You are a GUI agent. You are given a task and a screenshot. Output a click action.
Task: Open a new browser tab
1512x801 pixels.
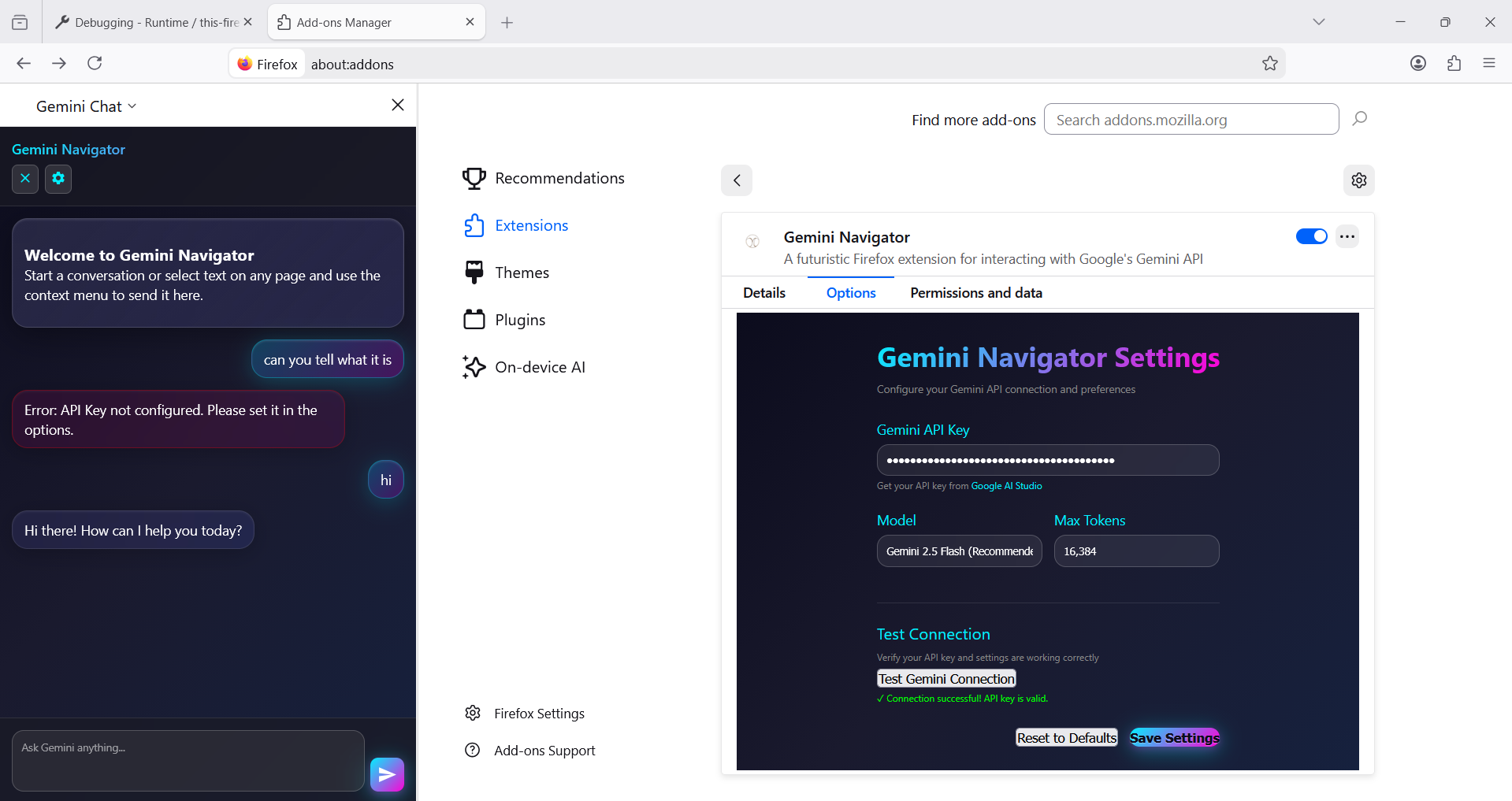click(x=507, y=23)
